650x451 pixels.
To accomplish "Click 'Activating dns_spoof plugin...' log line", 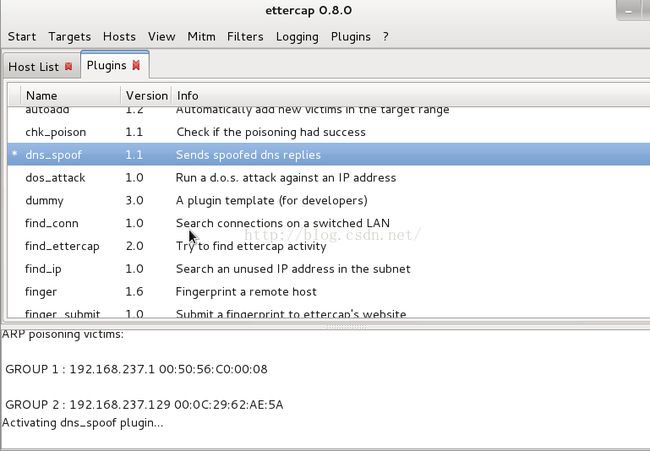I will point(82,423).
